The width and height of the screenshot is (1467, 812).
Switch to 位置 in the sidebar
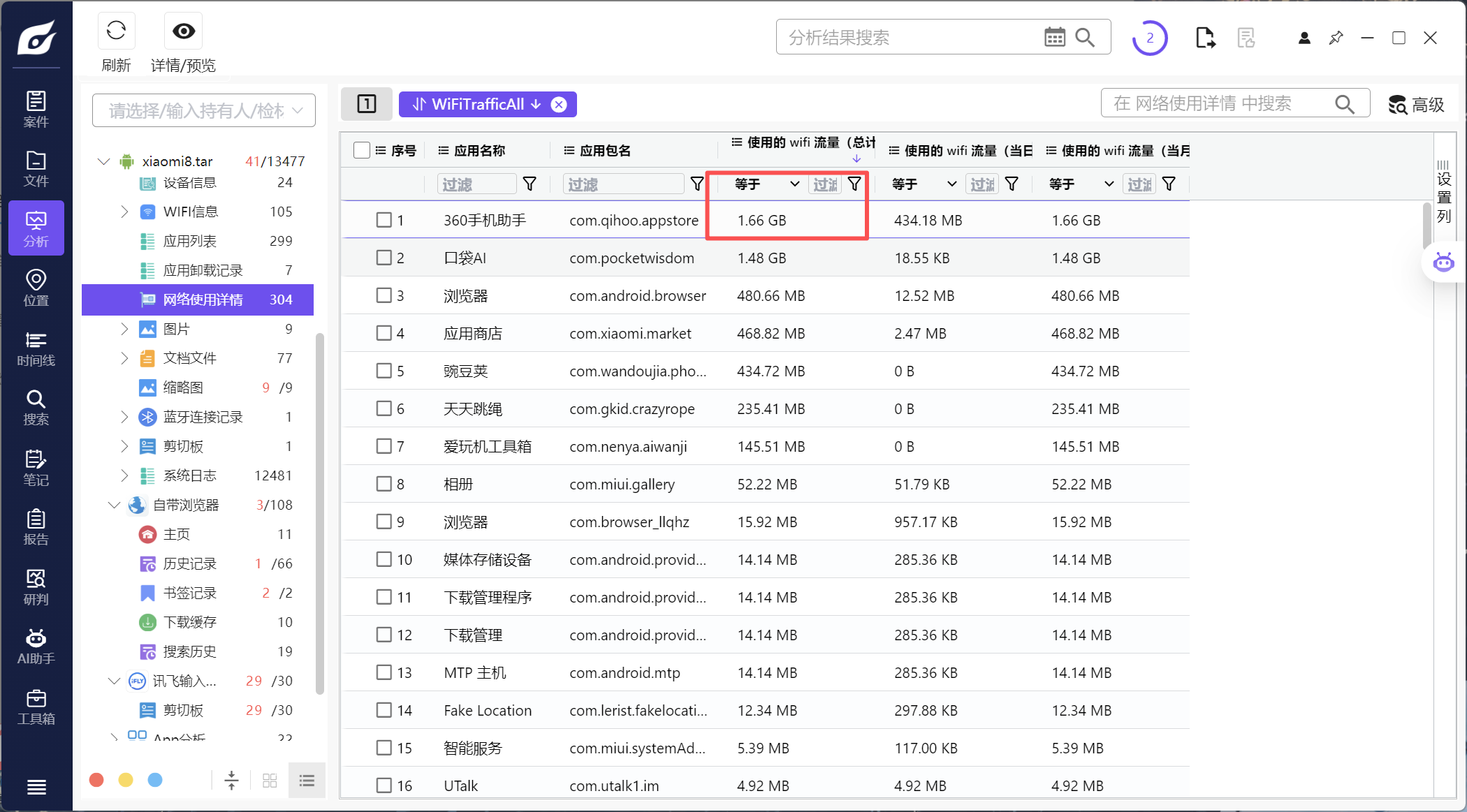(36, 288)
